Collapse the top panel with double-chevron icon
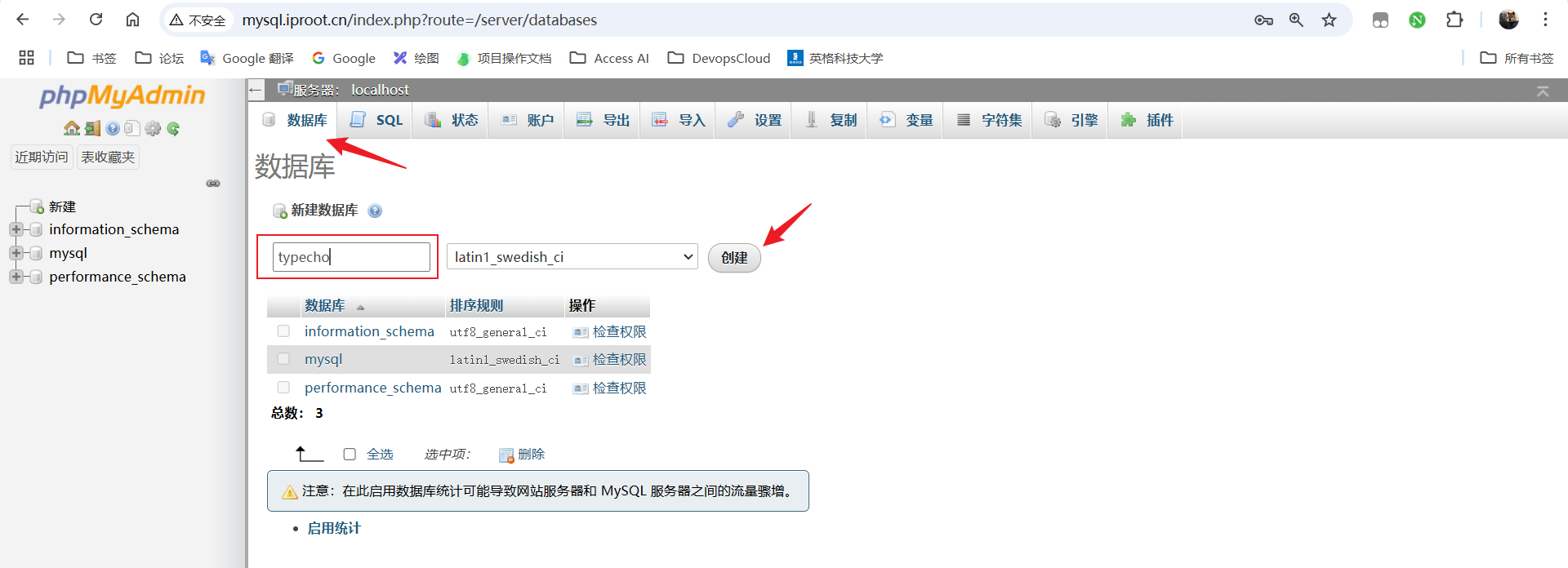The height and width of the screenshot is (568, 1568). coord(1543,91)
